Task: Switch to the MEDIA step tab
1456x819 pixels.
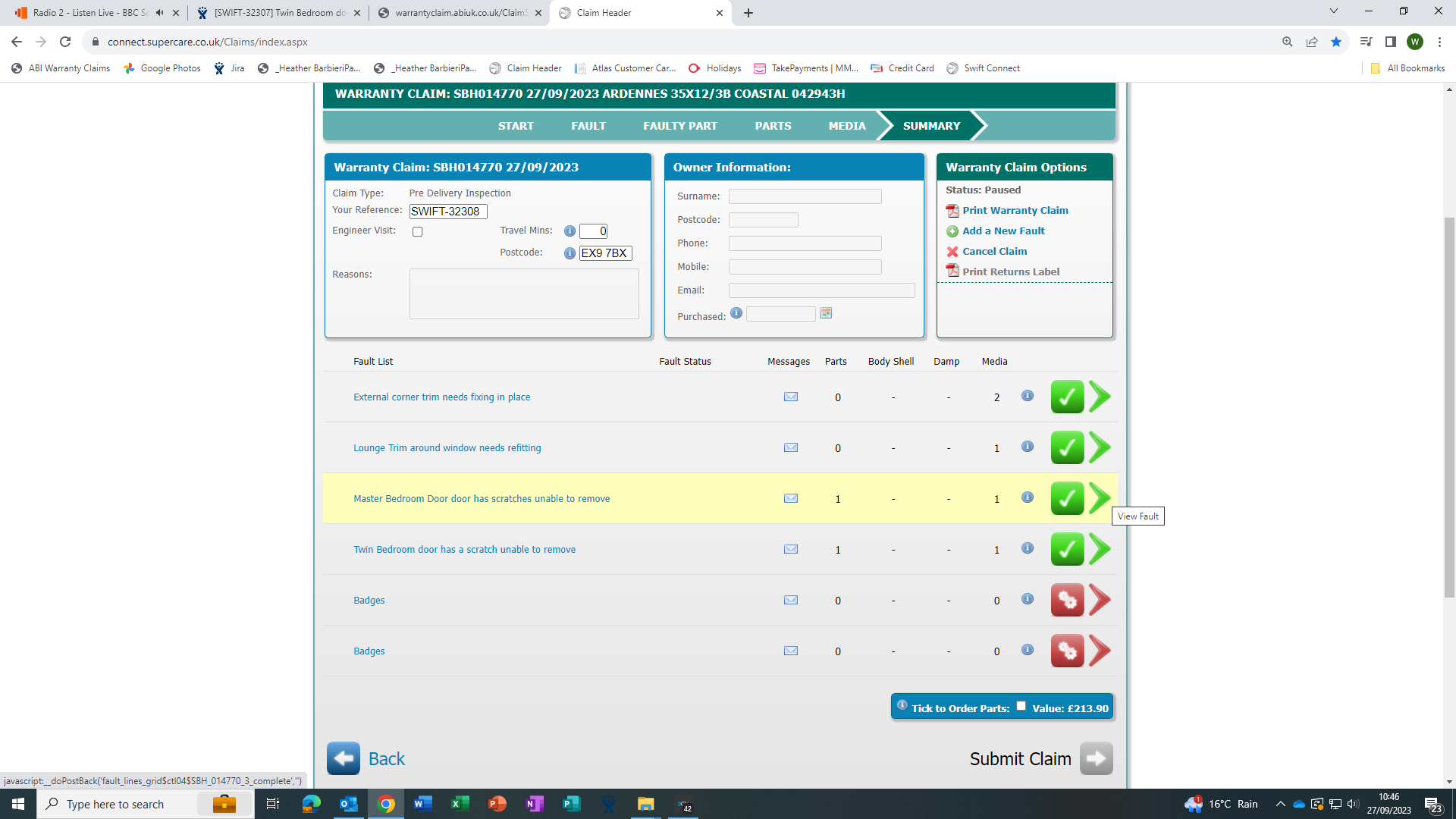Action: (846, 126)
